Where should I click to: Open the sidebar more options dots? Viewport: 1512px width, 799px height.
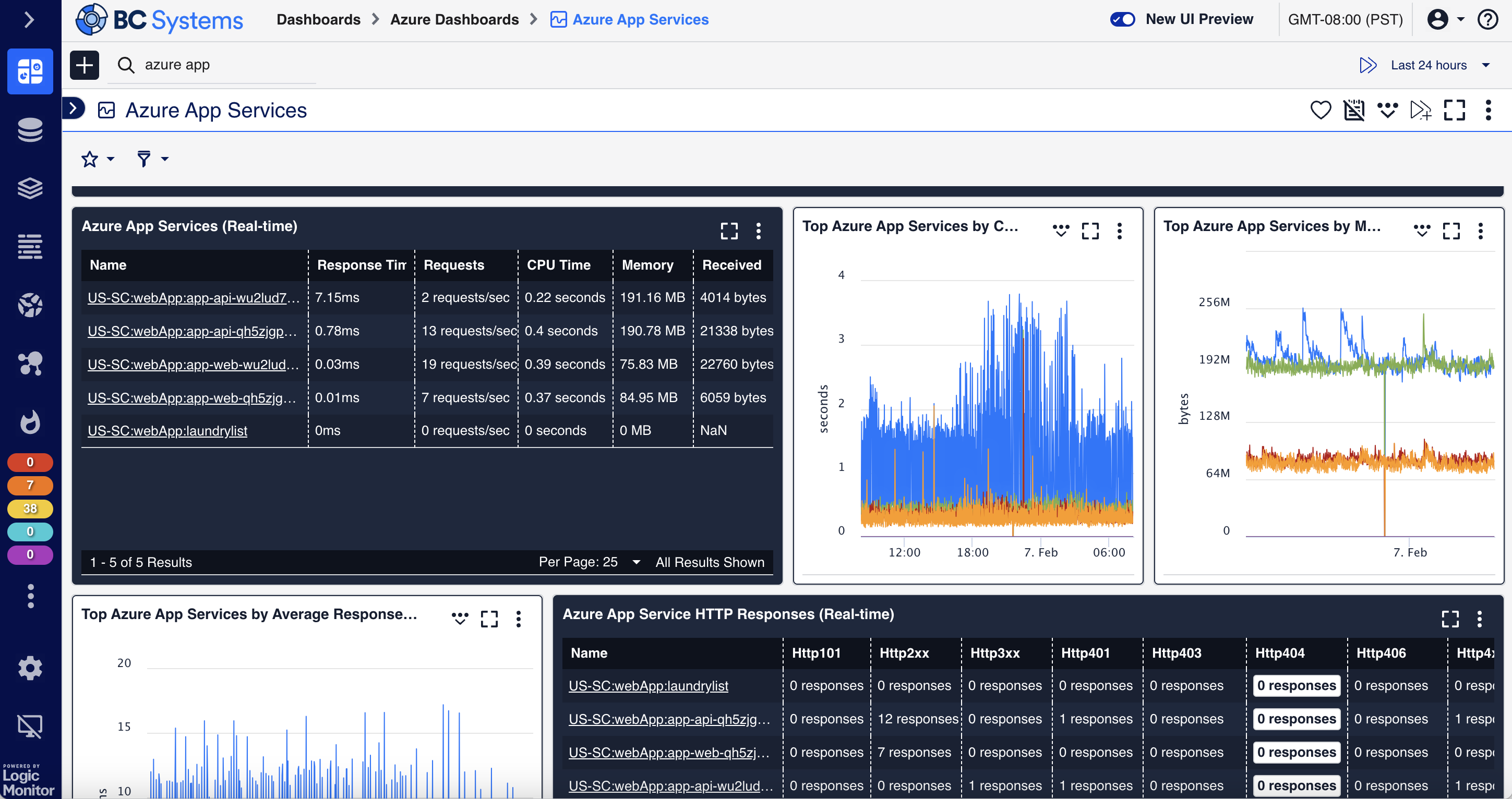point(30,596)
